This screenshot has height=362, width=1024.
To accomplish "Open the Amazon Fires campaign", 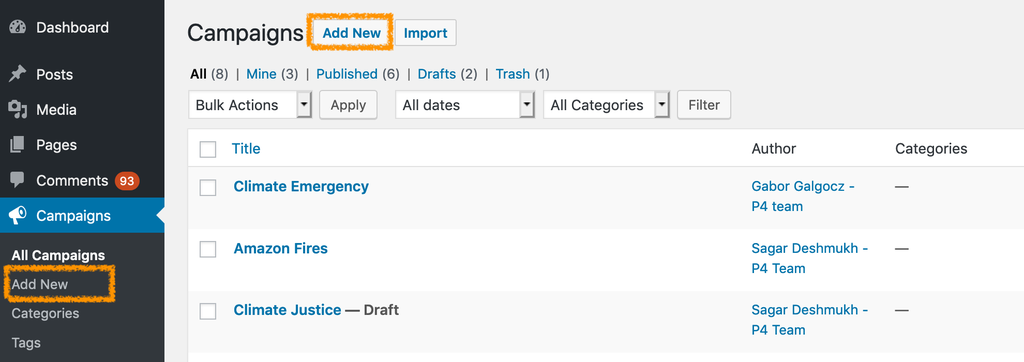I will coord(281,248).
